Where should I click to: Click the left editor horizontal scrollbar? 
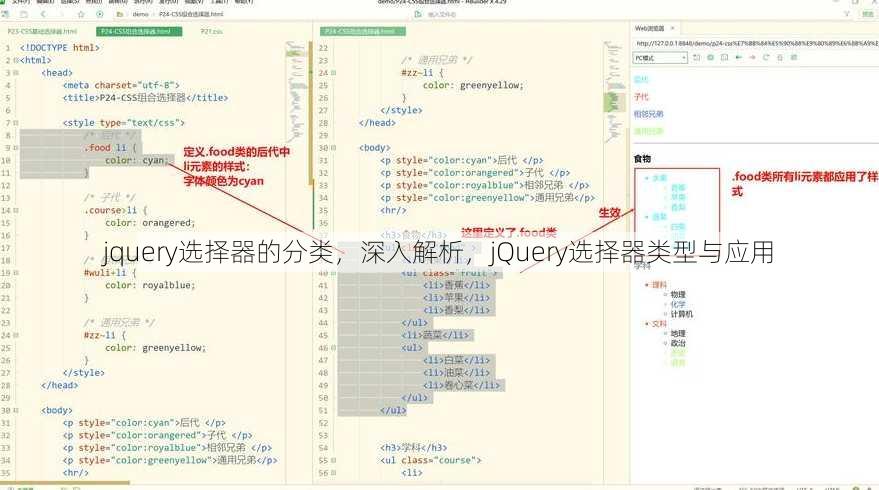(65, 483)
